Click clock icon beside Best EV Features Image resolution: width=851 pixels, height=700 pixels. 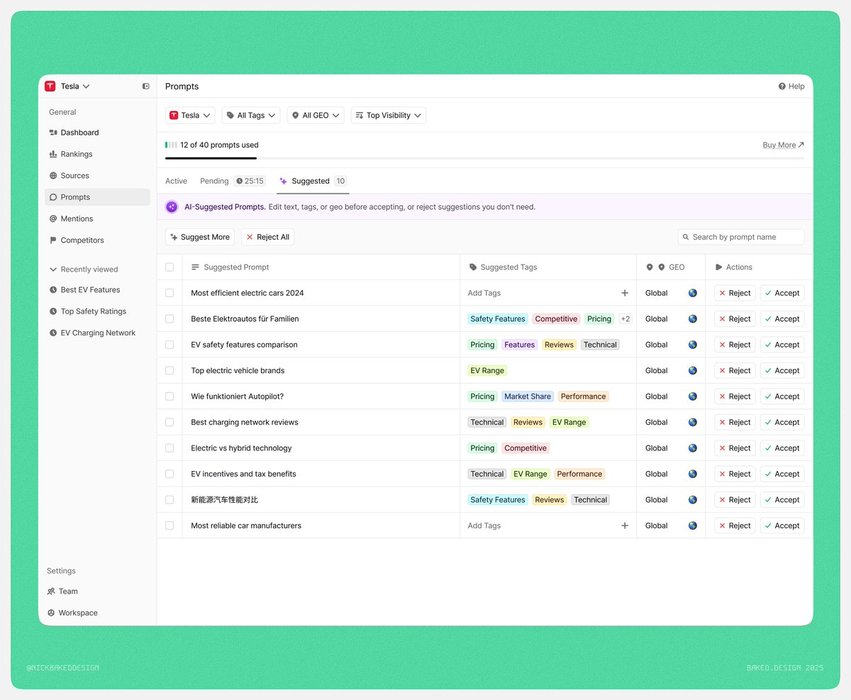(53, 290)
